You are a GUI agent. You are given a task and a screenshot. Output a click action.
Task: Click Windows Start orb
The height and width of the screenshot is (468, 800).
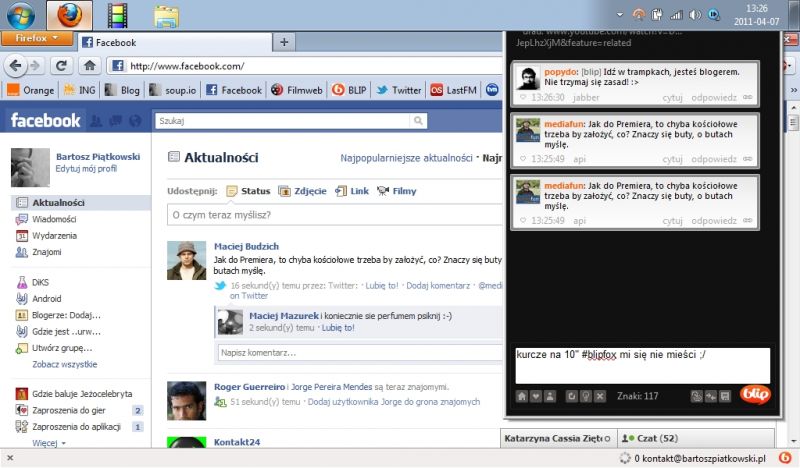pyautogui.click(x=21, y=15)
